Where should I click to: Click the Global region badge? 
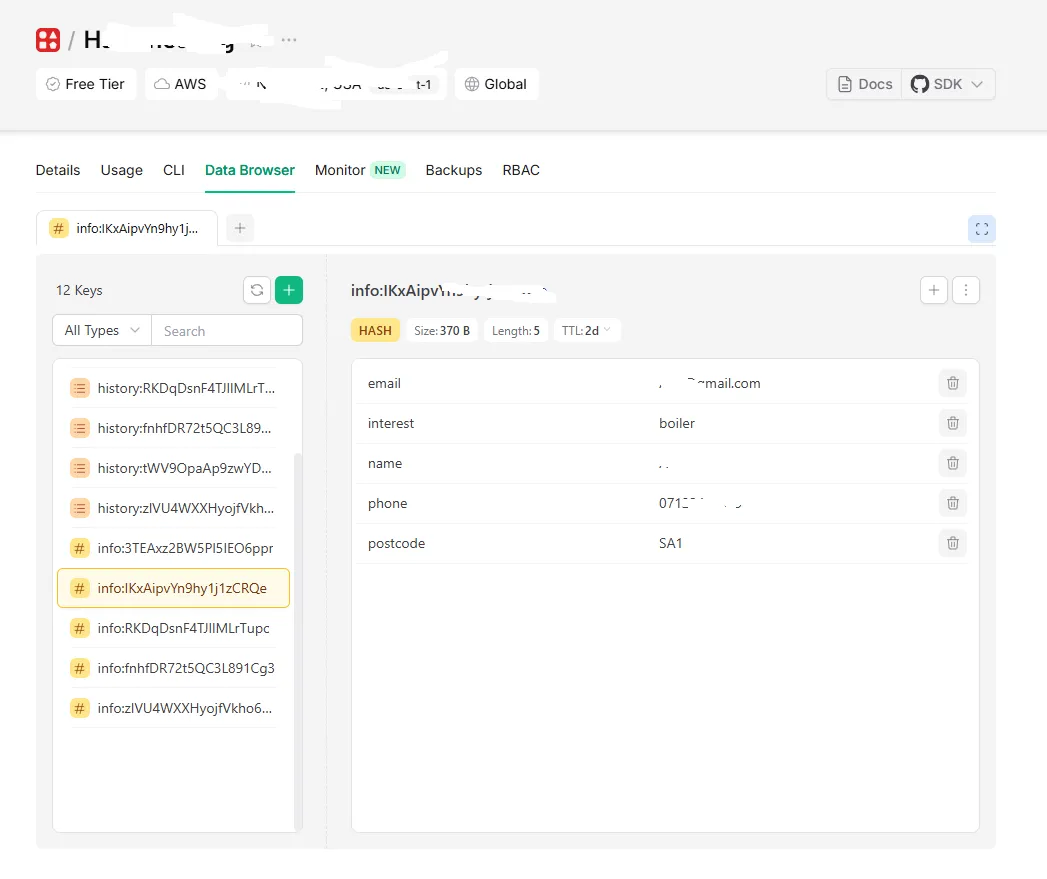click(x=497, y=84)
